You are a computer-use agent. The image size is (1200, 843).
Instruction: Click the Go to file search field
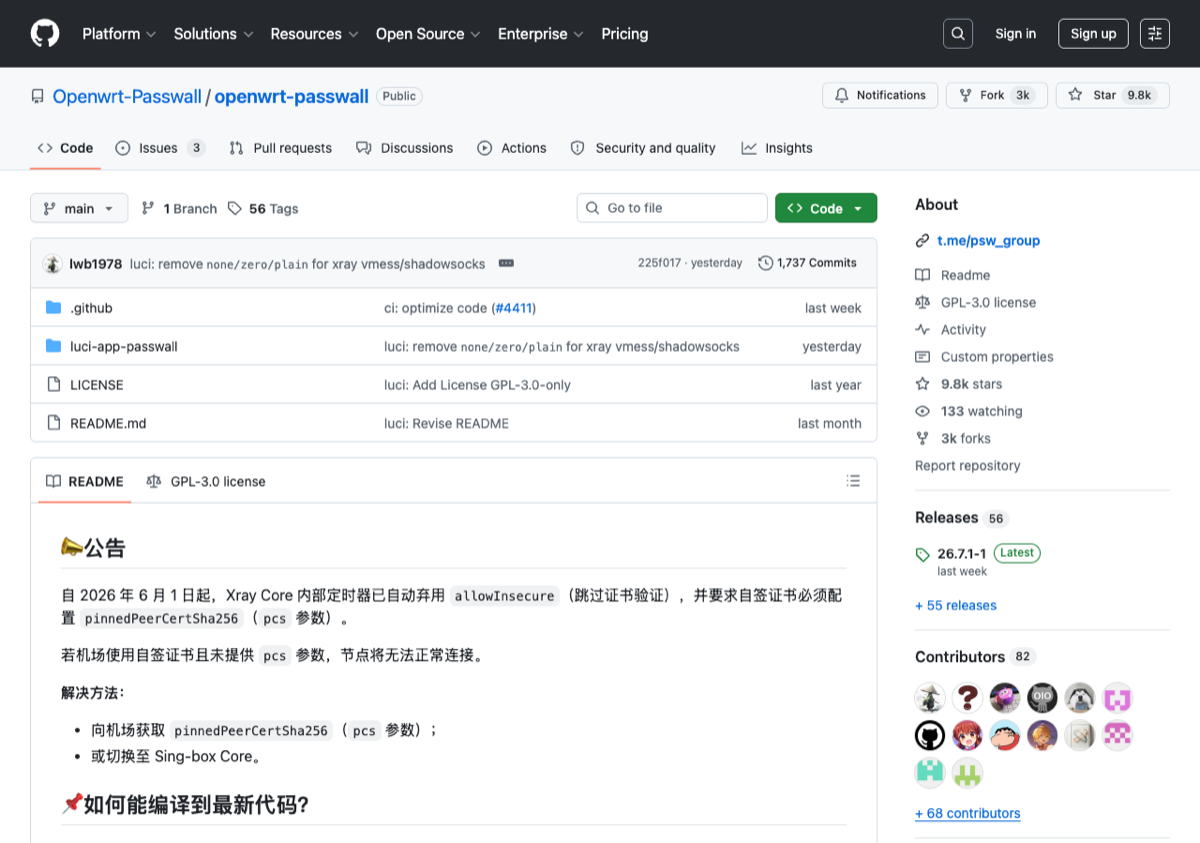[x=672, y=208]
